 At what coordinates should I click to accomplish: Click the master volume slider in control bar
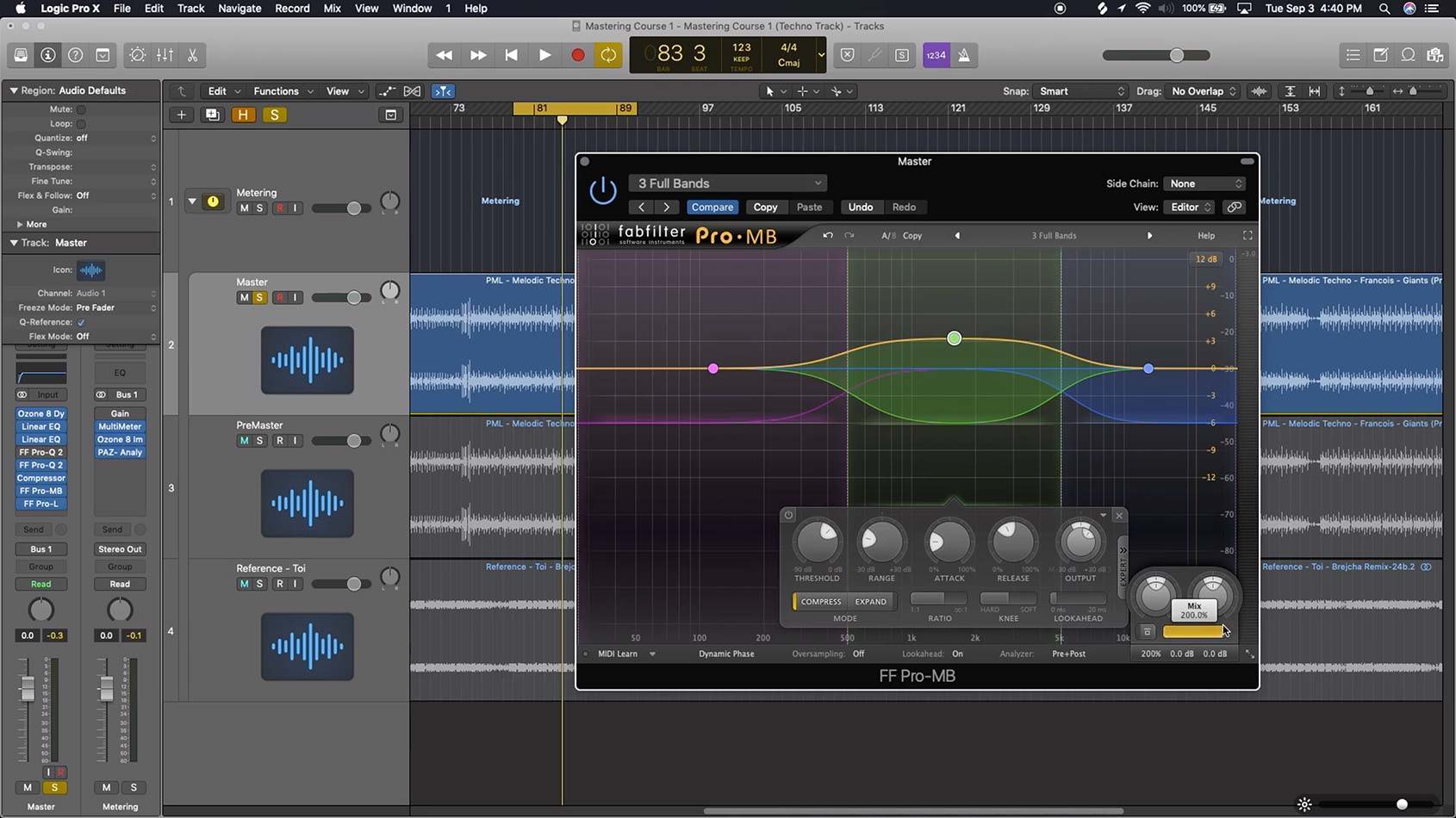click(x=1156, y=55)
